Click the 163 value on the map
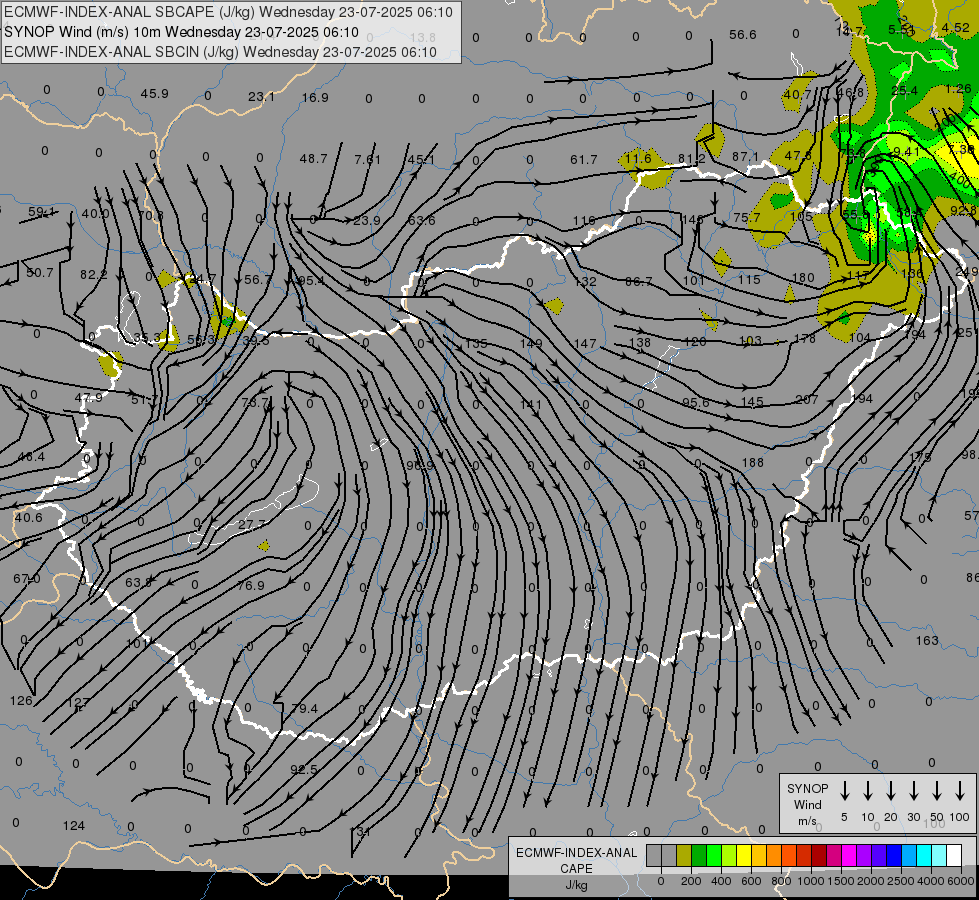The image size is (979, 900). [x=927, y=640]
